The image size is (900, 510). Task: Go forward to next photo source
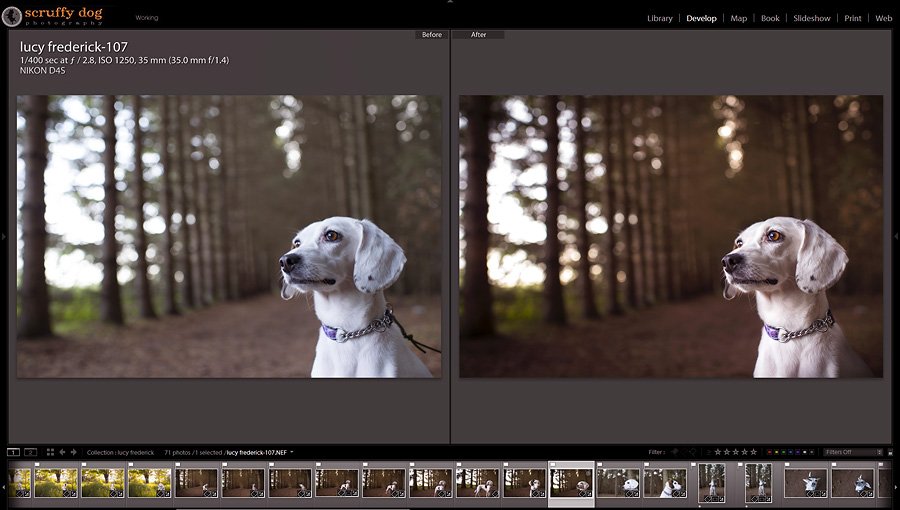click(74, 452)
